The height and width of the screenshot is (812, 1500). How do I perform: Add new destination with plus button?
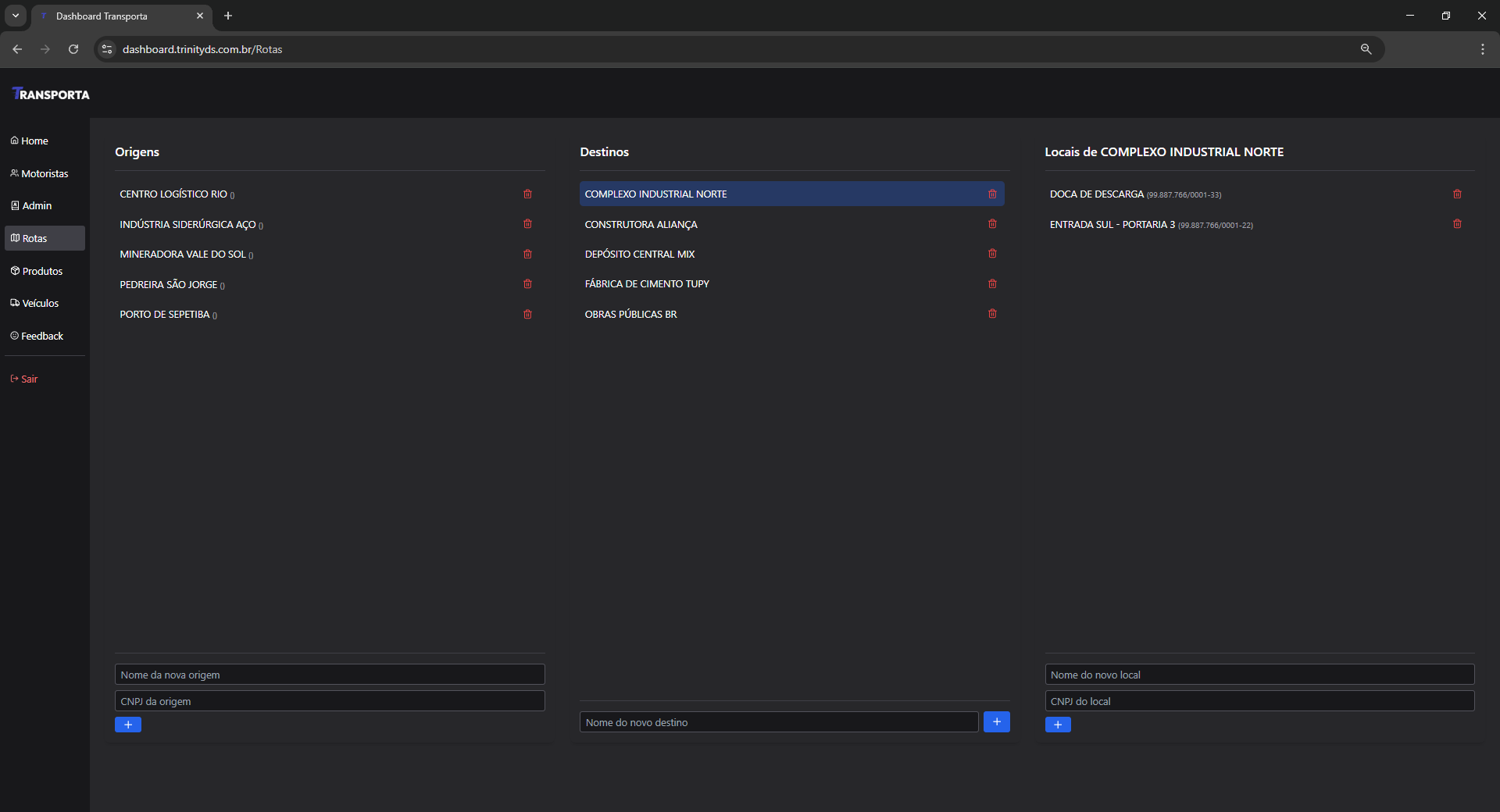click(x=996, y=721)
